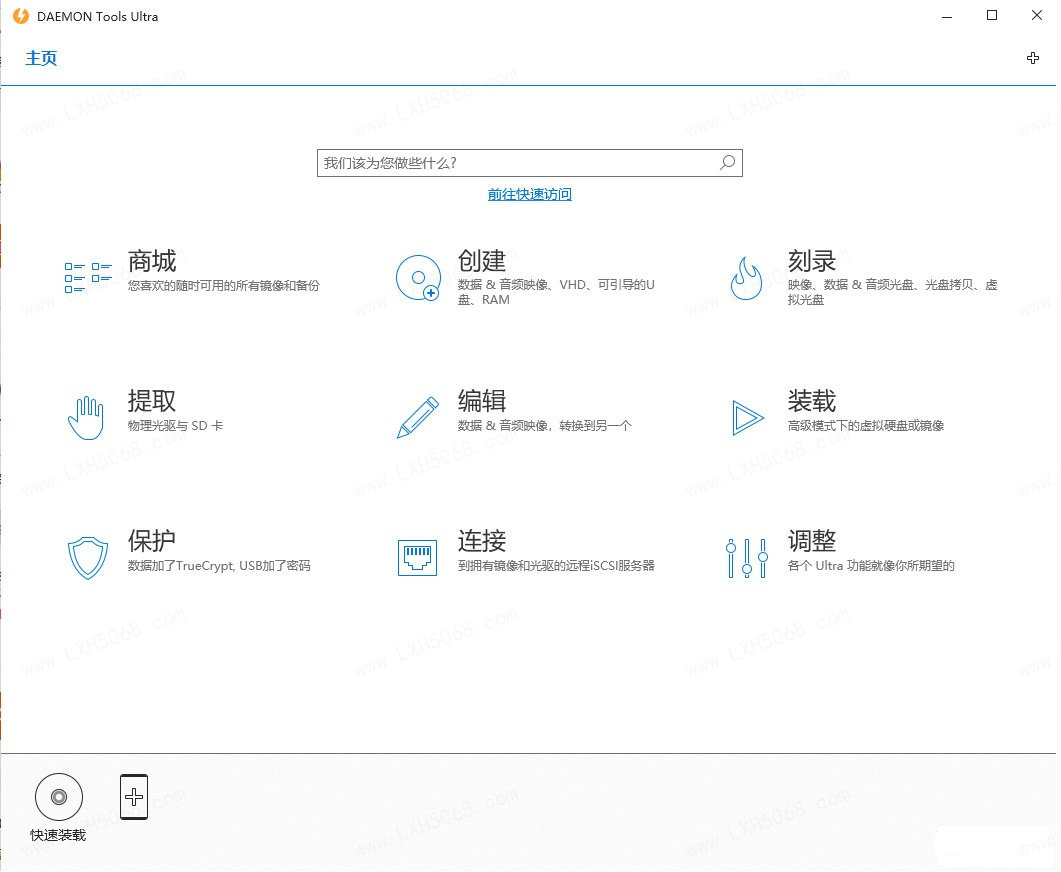Screen dimensions: 1061x872
Task: Click the 调整 sliders icon
Action: click(x=746, y=558)
